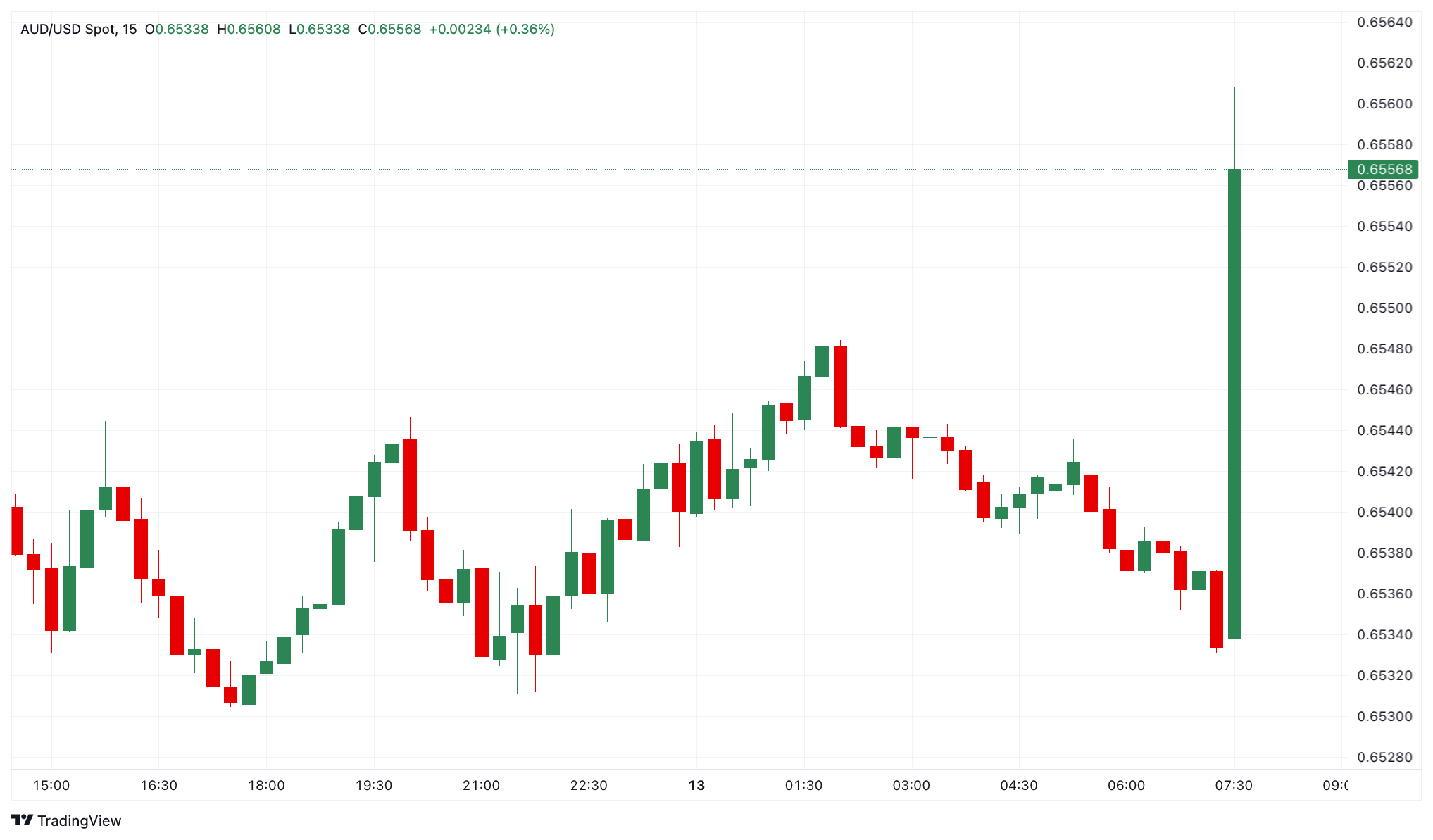Click the tall green candle at 07:30
This screenshot has width=1433, height=840.
pos(1234,401)
